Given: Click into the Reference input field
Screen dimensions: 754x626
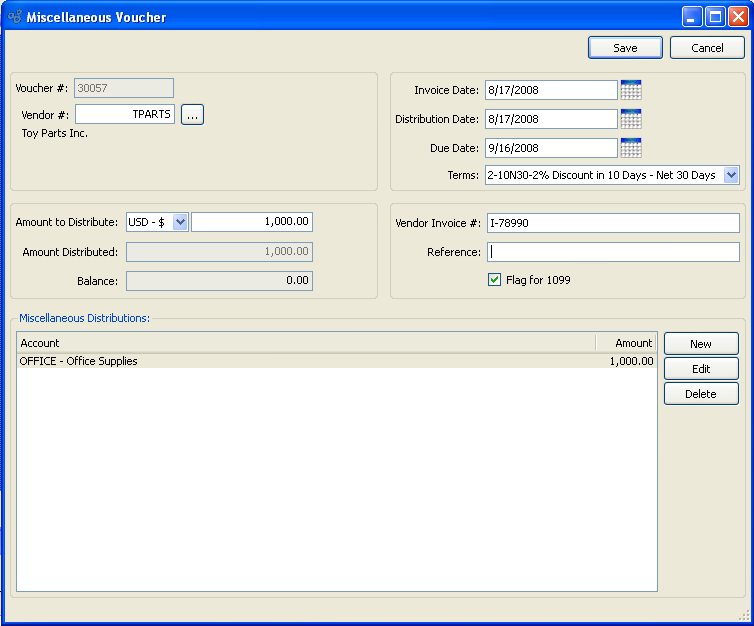Looking at the screenshot, I should [613, 252].
